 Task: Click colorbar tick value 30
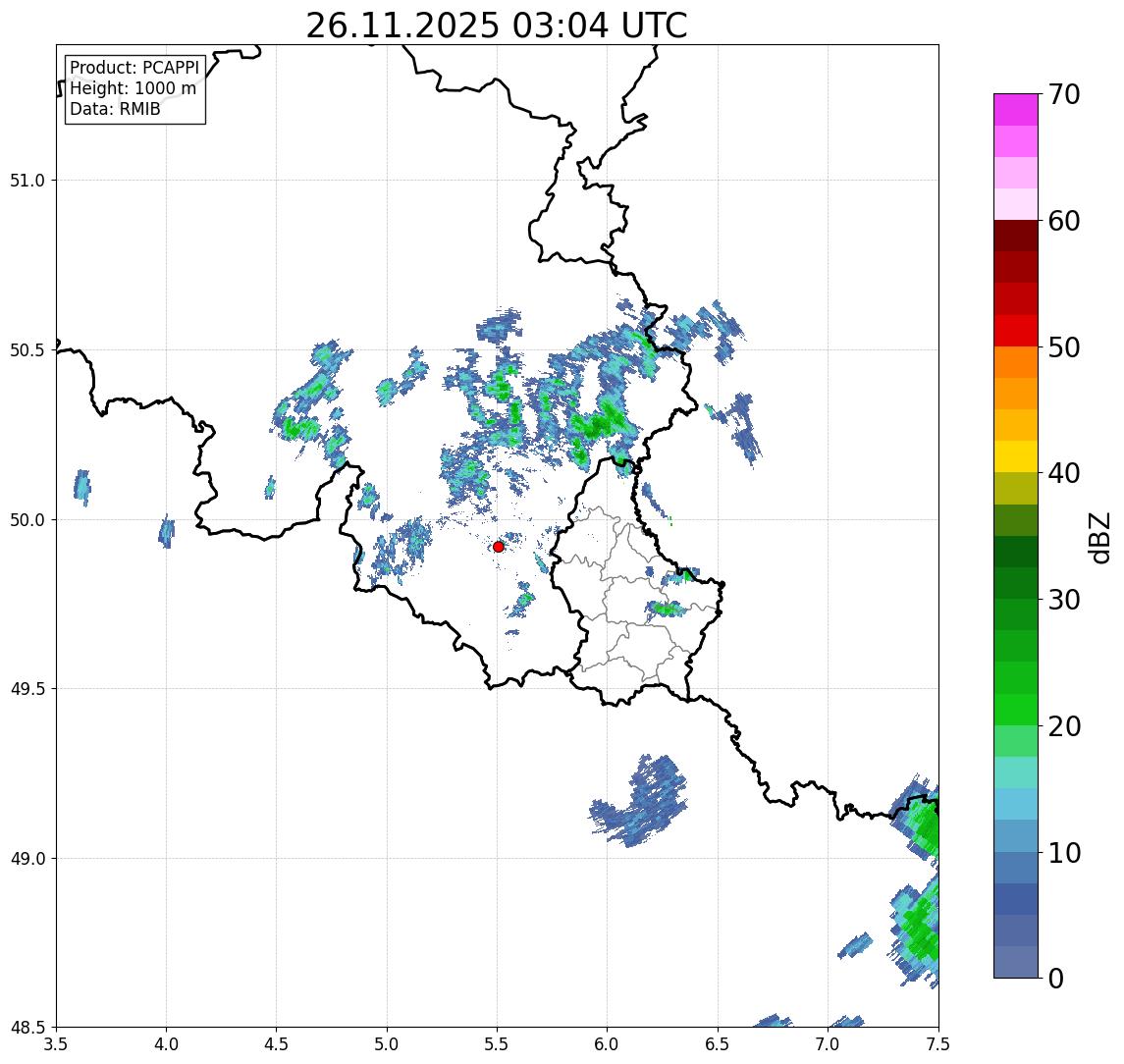[1063, 600]
